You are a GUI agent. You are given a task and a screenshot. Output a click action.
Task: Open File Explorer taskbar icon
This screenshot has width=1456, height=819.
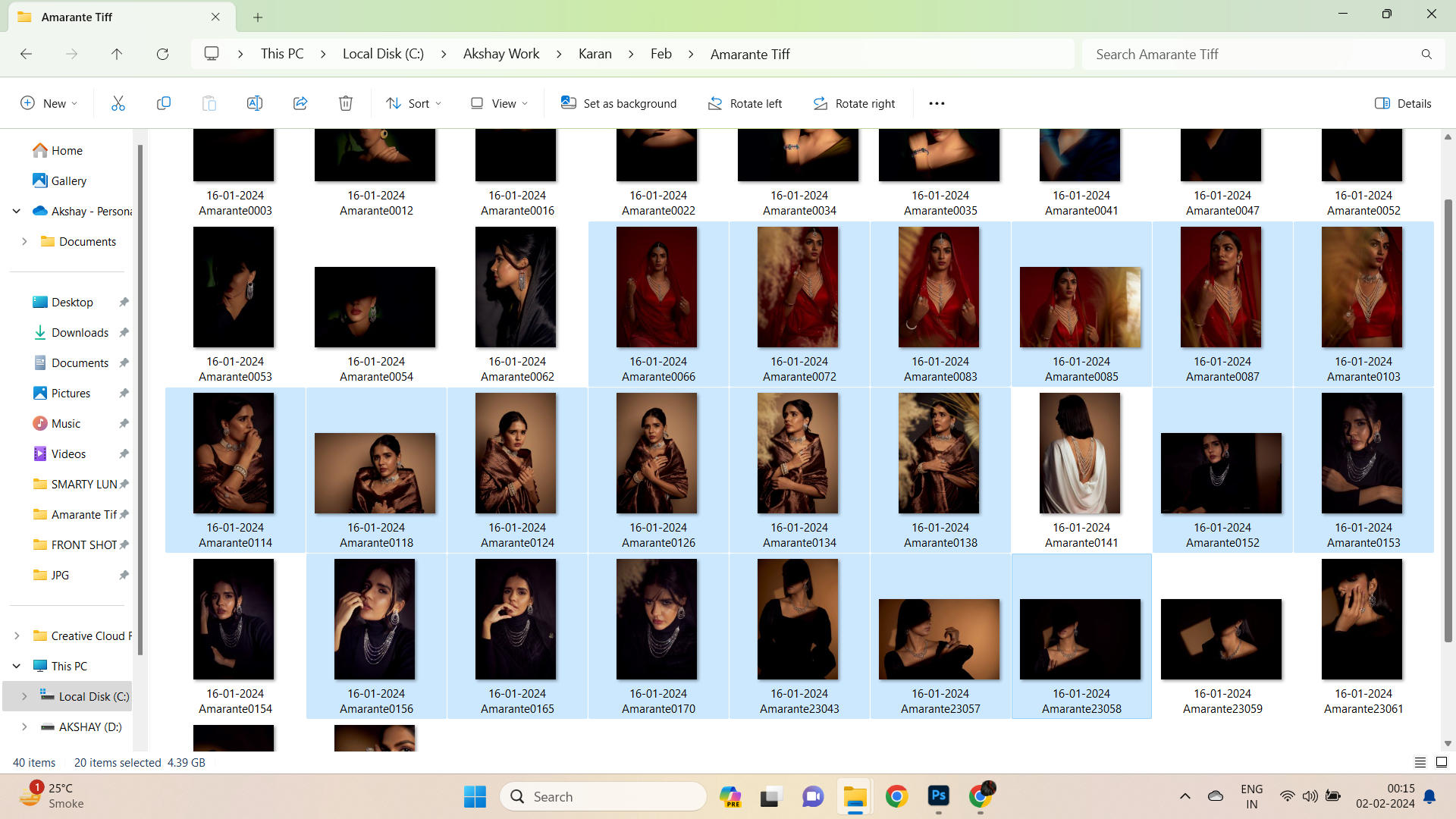855,796
